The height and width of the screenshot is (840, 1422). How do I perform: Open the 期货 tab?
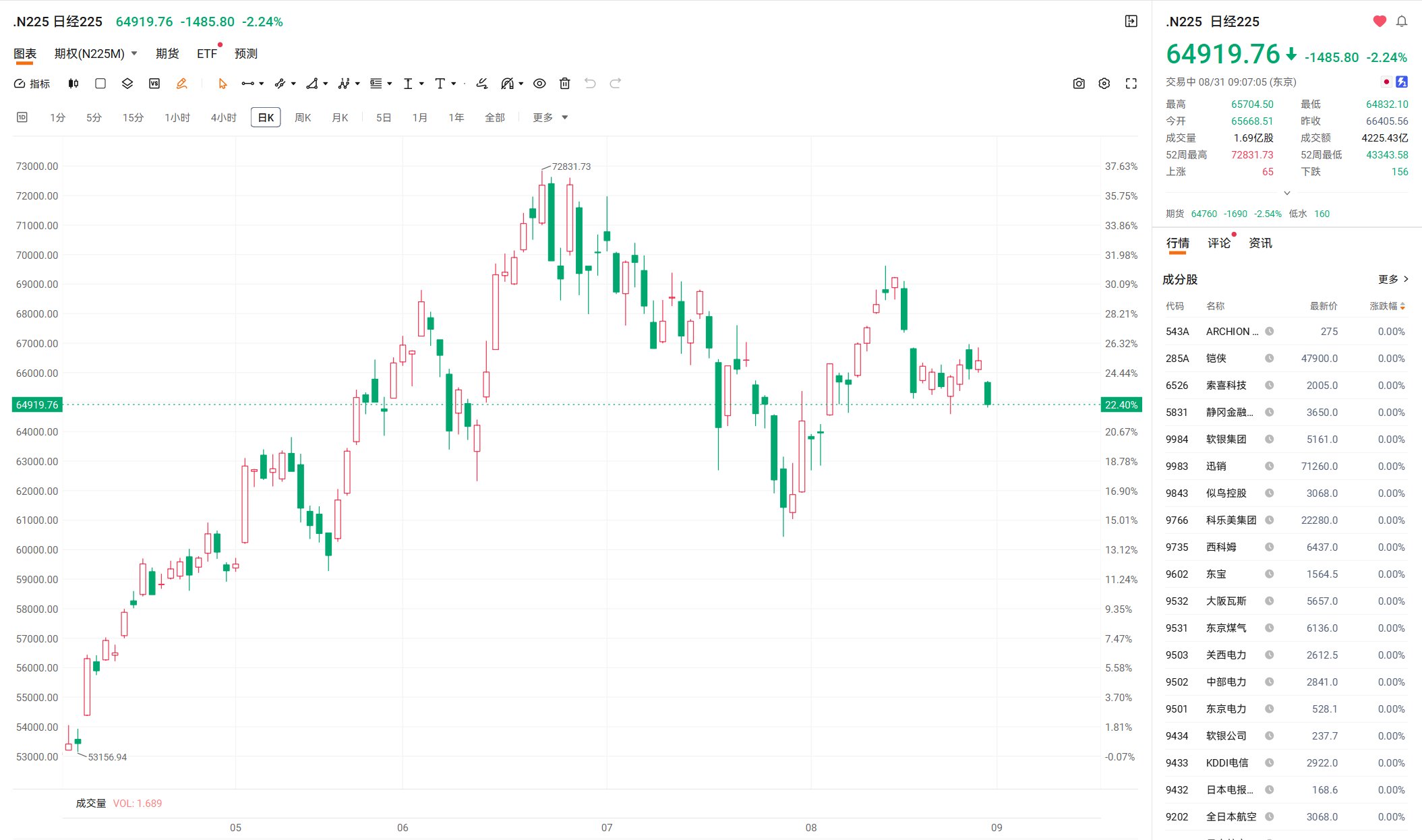(167, 54)
